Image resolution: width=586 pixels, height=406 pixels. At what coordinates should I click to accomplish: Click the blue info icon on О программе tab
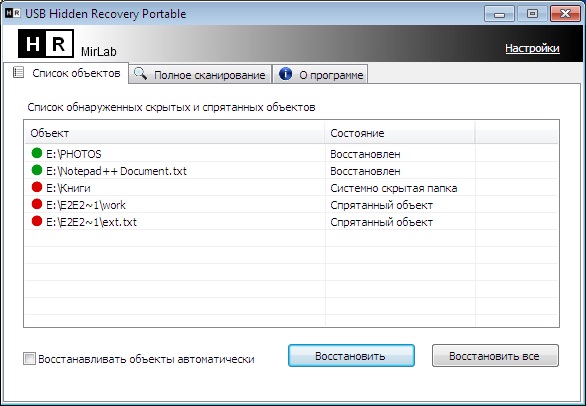(x=286, y=74)
